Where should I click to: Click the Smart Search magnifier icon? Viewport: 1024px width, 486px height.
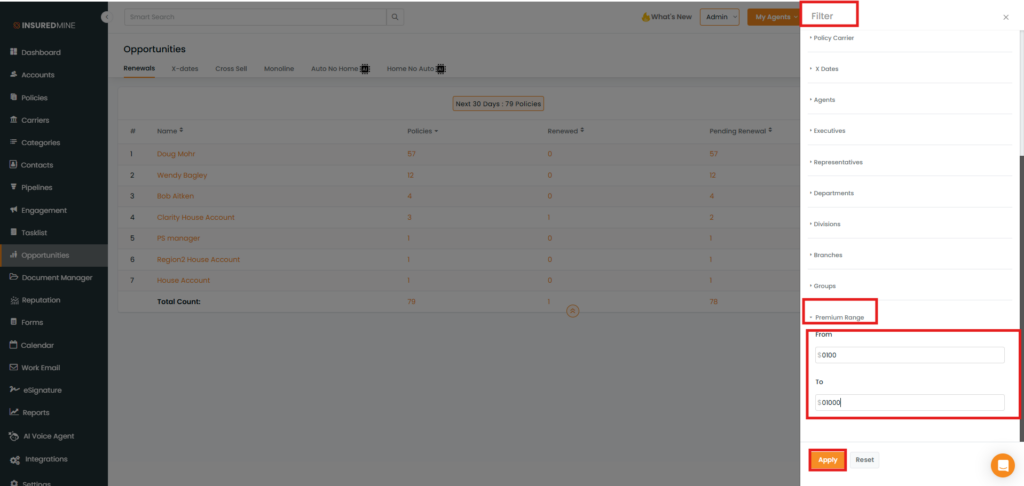coord(396,17)
